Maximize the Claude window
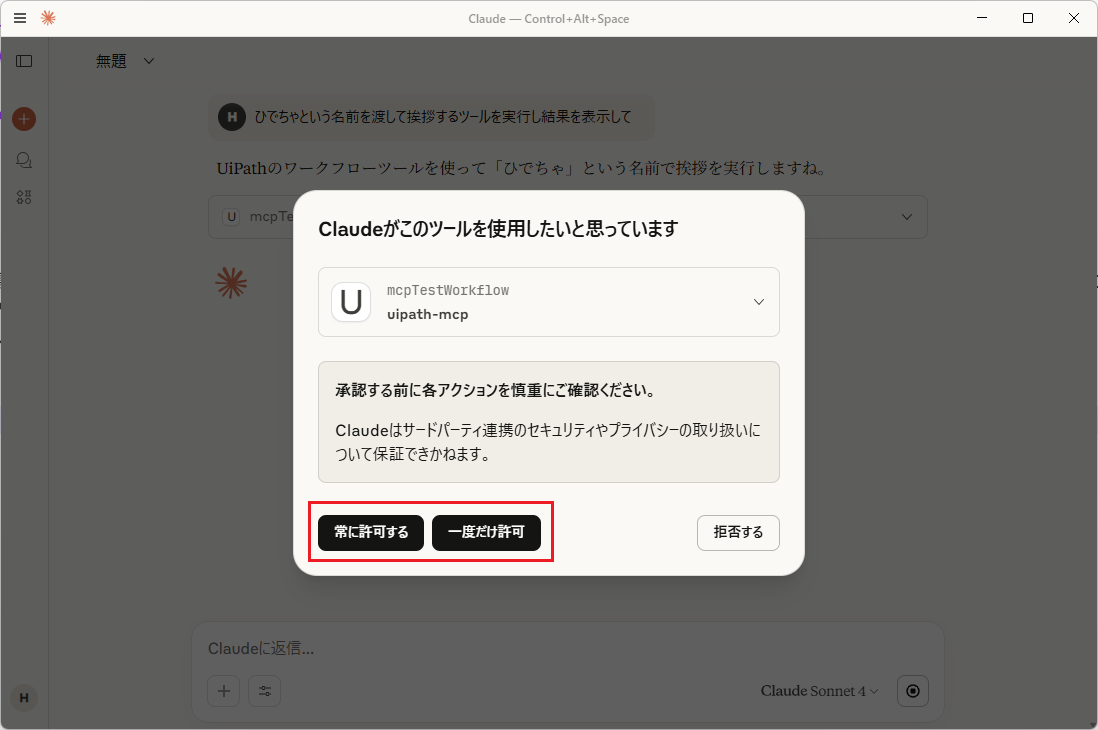This screenshot has height=730, width=1098. [x=1027, y=18]
